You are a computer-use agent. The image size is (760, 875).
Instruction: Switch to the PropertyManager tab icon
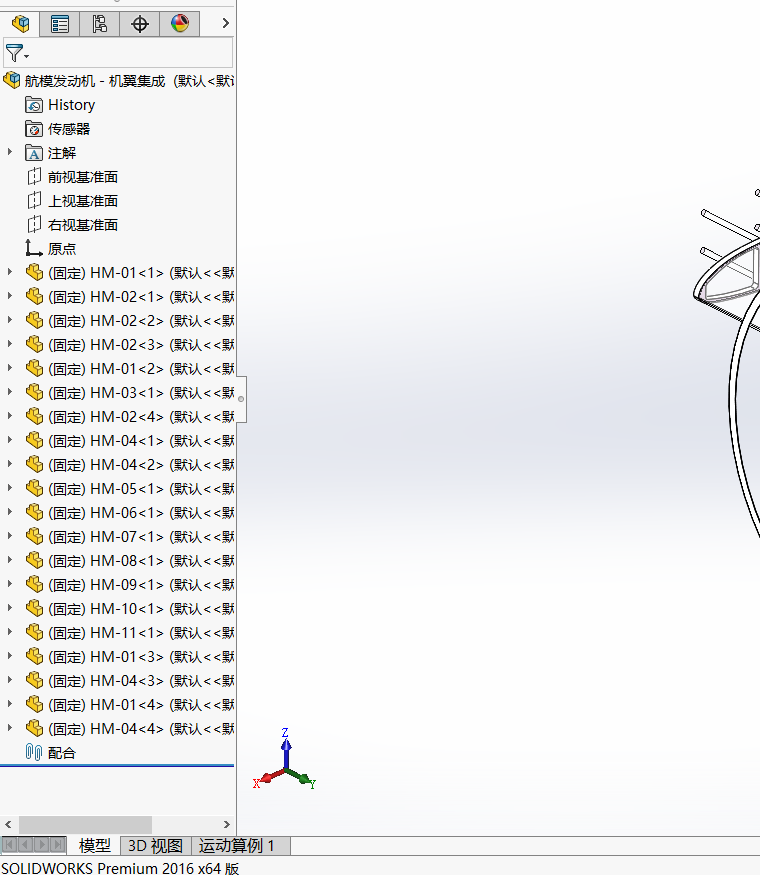click(60, 23)
